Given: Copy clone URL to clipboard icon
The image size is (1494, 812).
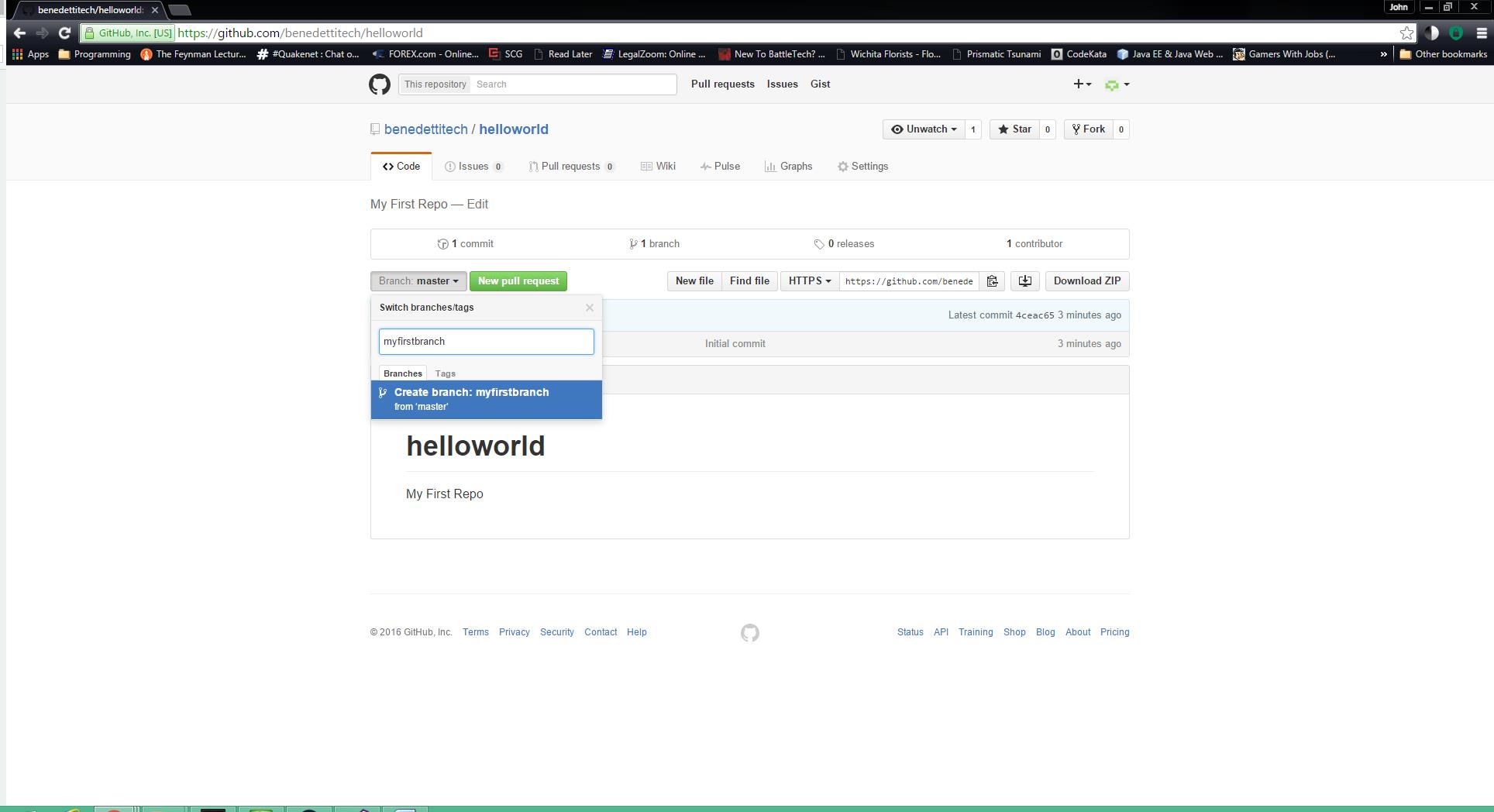Looking at the screenshot, I should (992, 281).
